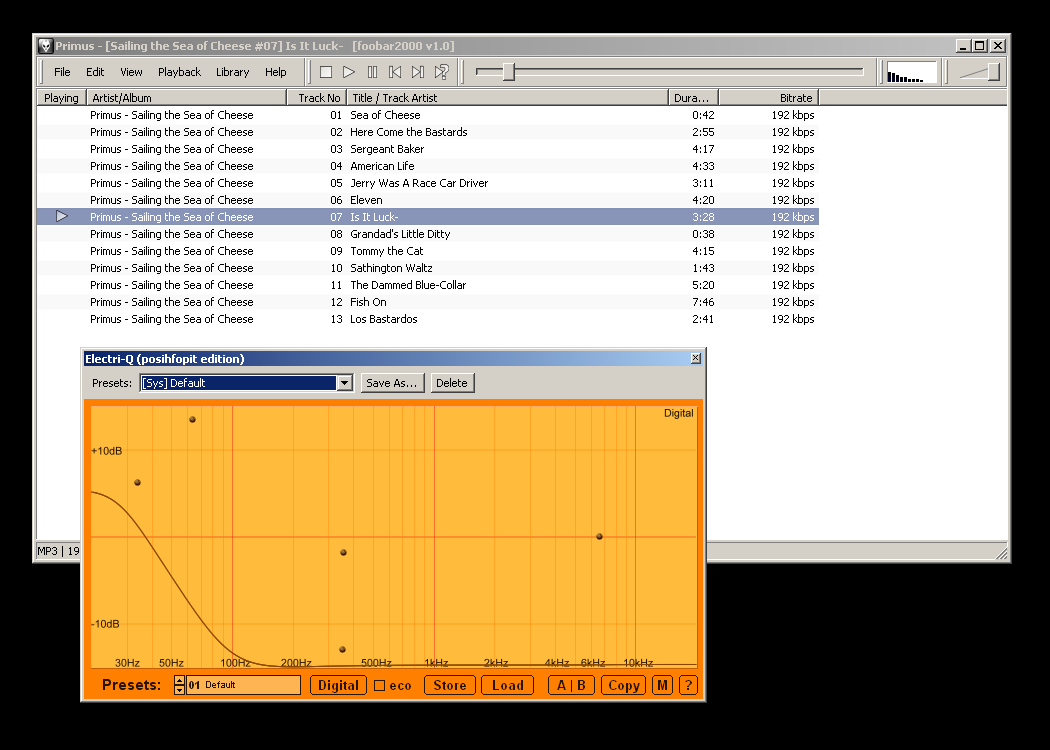This screenshot has width=1050, height=750.
Task: Close the Electri-Q window
Action: pyautogui.click(x=696, y=358)
